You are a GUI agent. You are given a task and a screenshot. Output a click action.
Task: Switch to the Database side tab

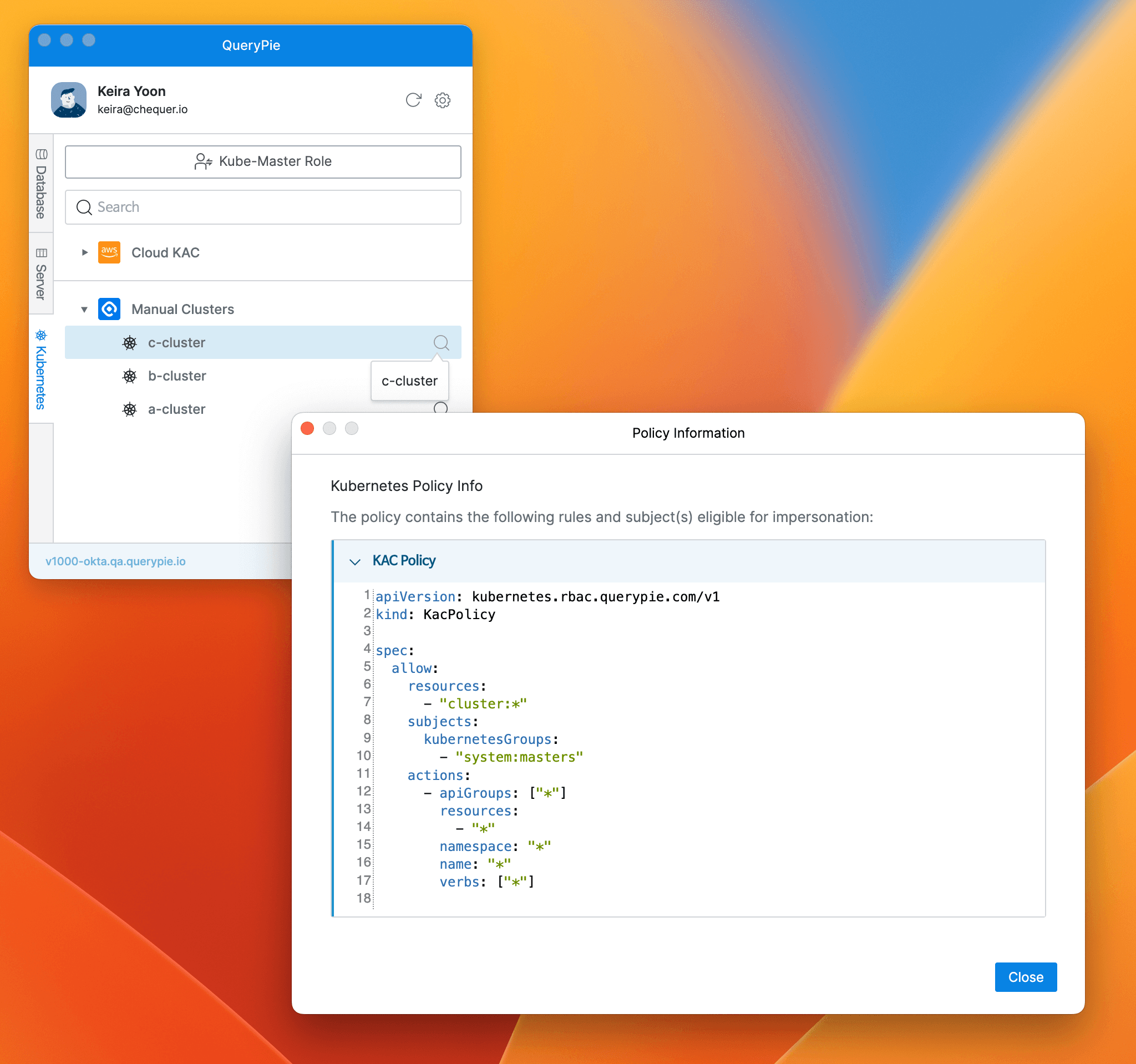pos(41,184)
